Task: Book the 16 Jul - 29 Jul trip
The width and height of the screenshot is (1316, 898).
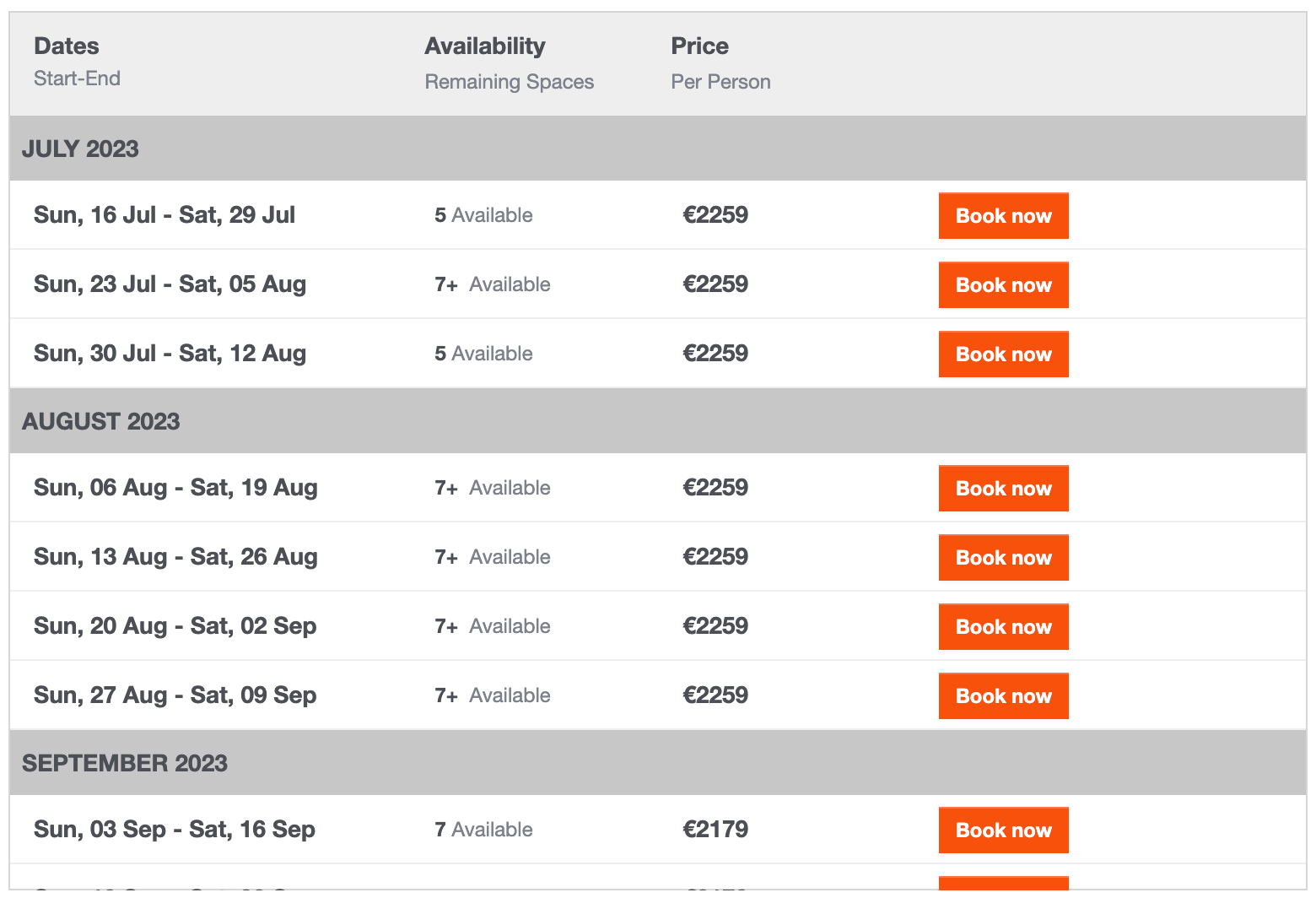Action: (x=1003, y=215)
